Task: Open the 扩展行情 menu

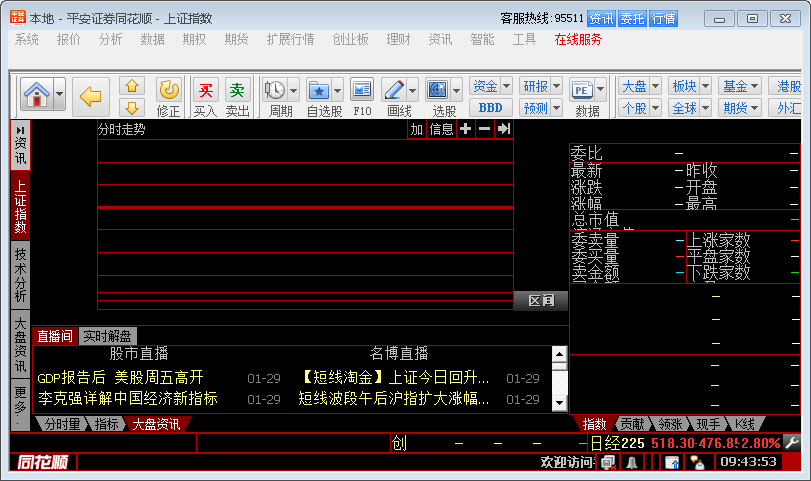Action: point(291,39)
